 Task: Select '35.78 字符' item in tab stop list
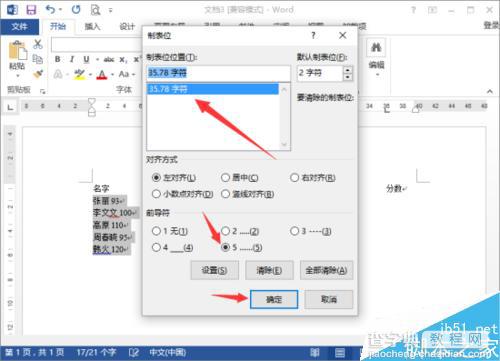pos(212,89)
